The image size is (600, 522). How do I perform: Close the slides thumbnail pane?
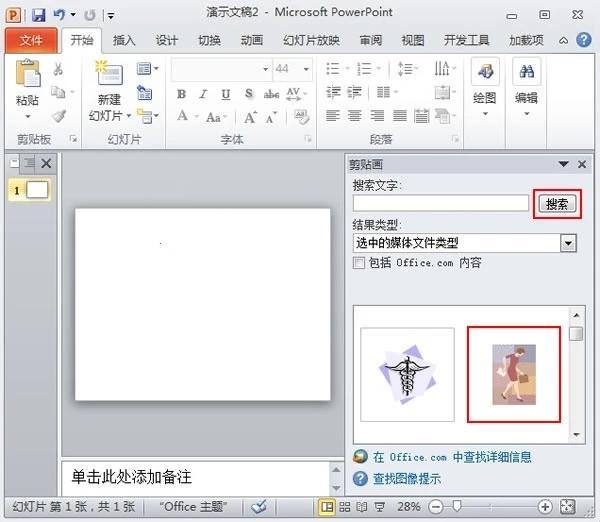pos(46,163)
